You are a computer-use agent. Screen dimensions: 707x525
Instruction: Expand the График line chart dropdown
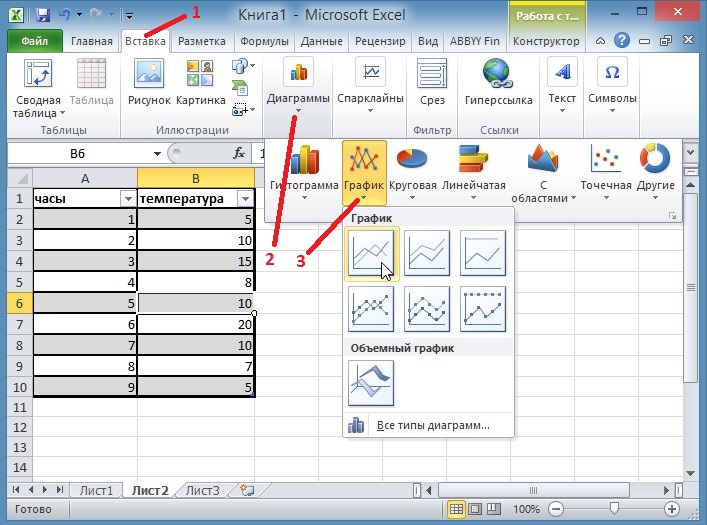coord(364,198)
